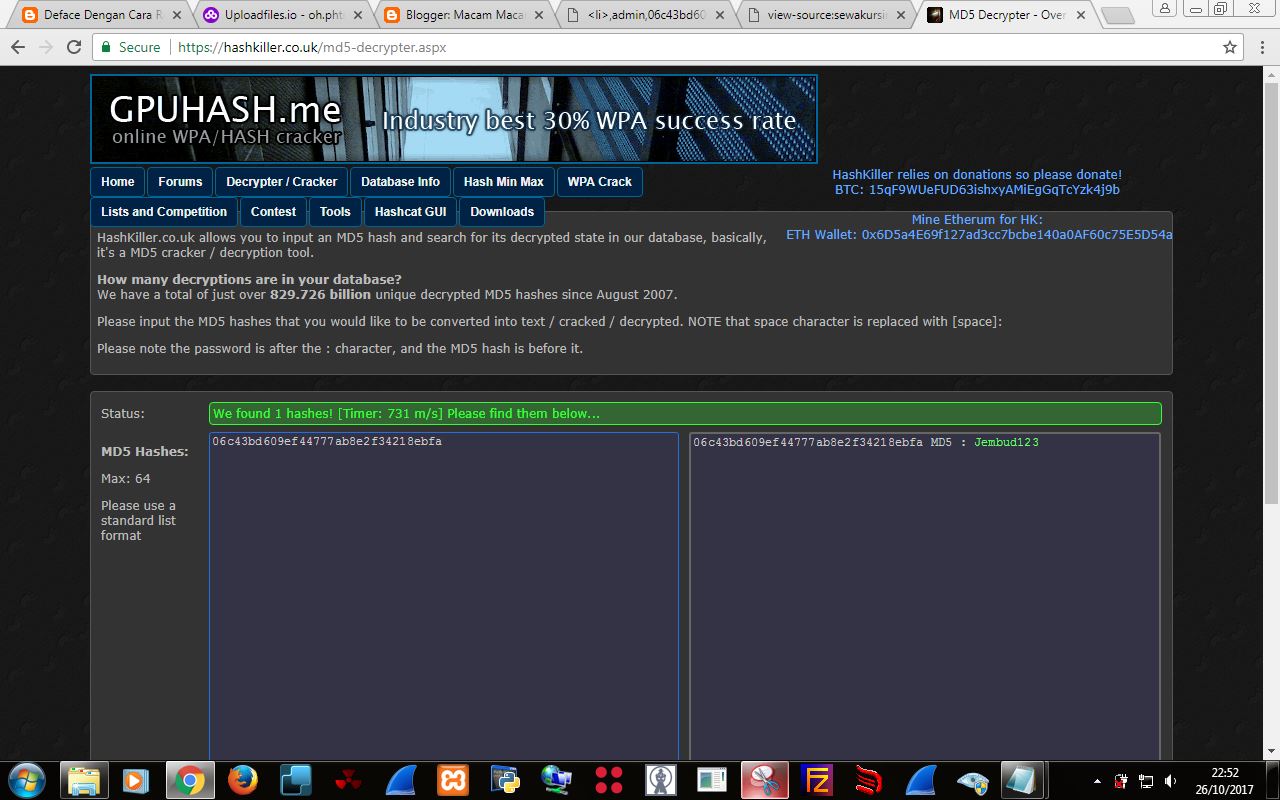Click the cracked password Jembud123

click(1006, 442)
